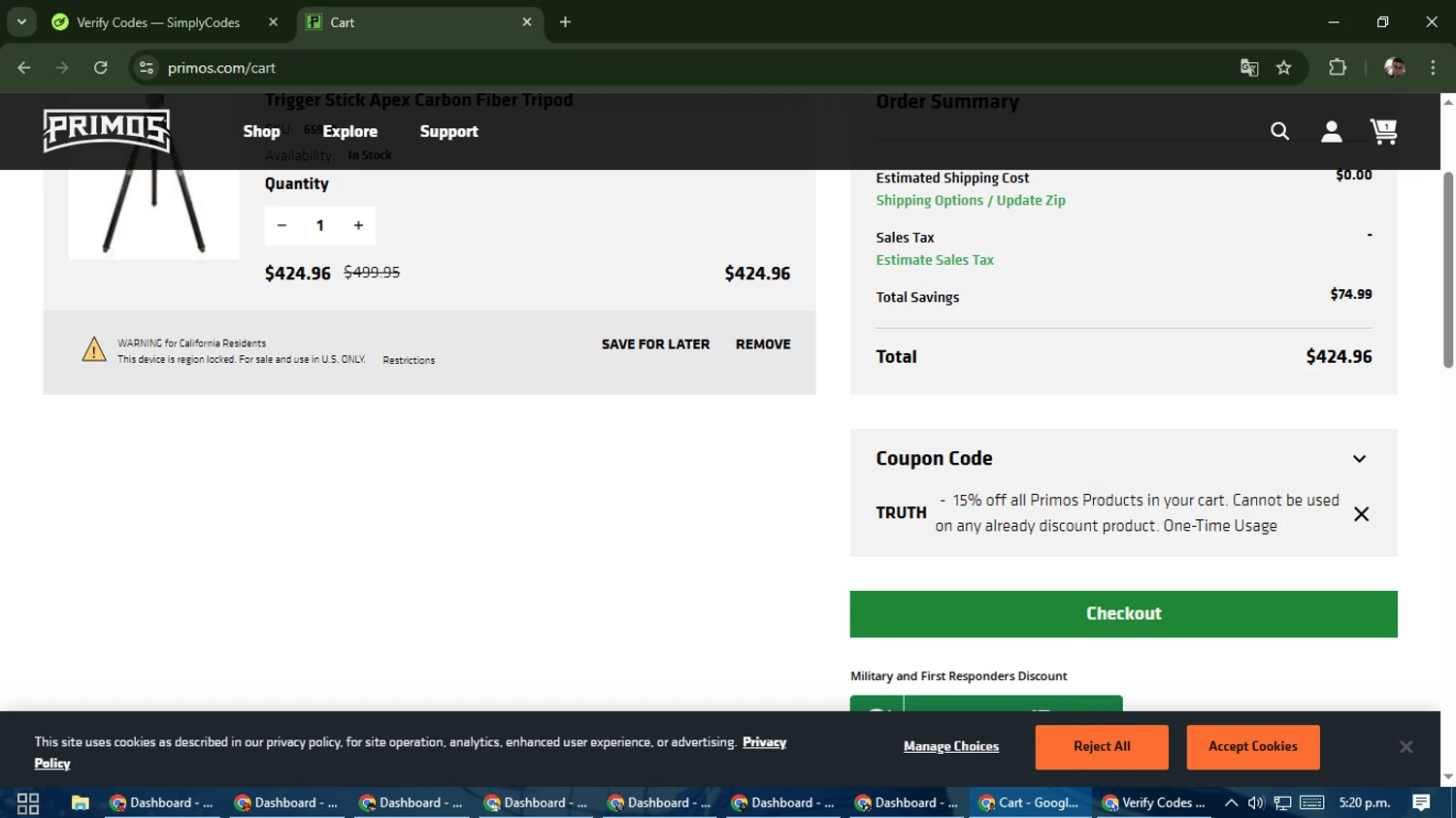Viewport: 1456px width, 818px height.
Task: Select the Cart browser tab
Action: (419, 22)
